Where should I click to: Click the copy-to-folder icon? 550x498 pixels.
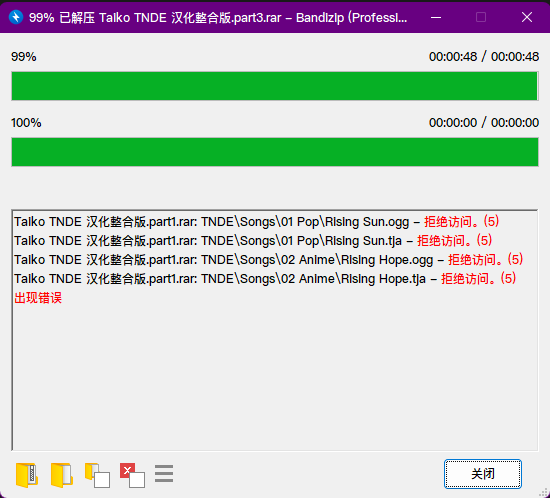97,475
